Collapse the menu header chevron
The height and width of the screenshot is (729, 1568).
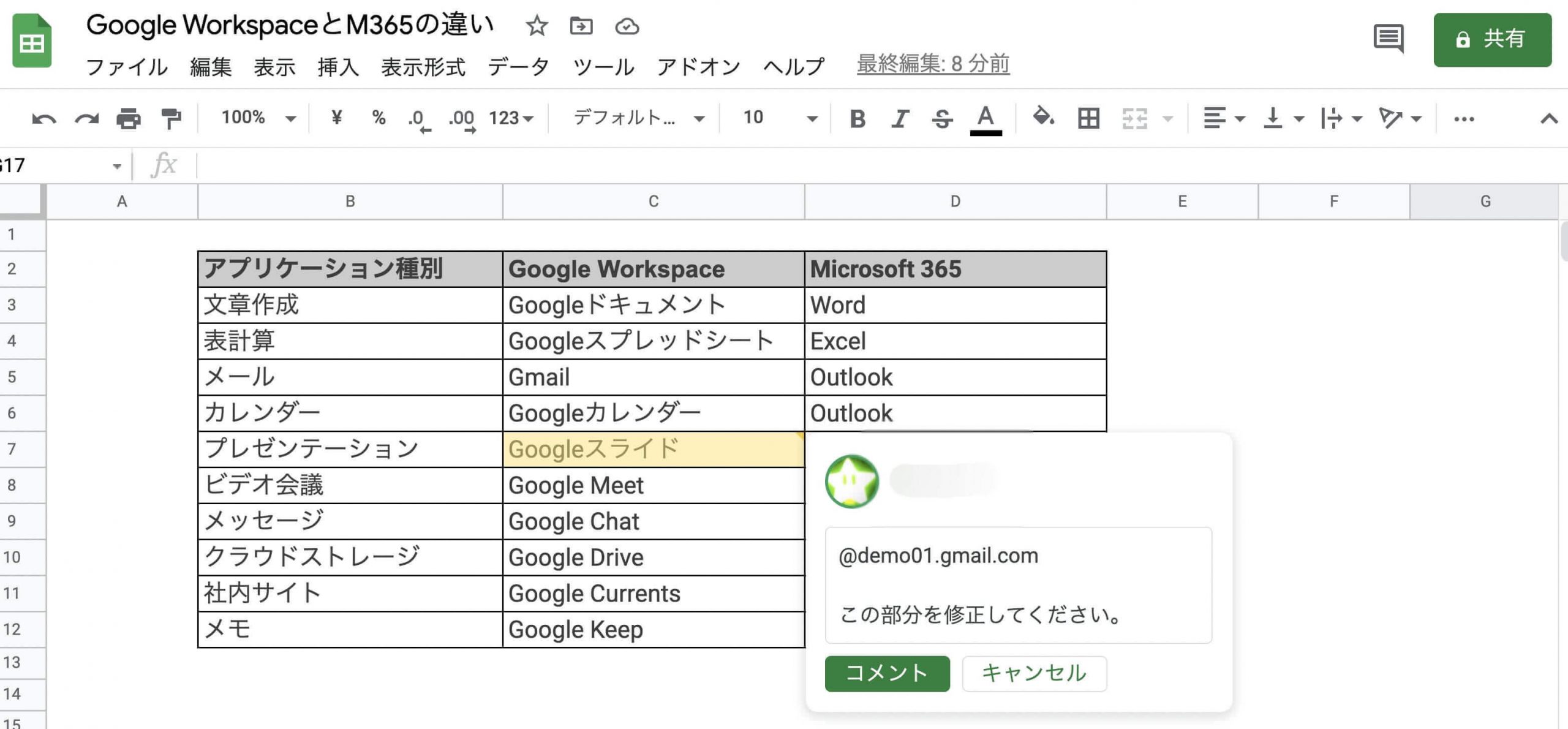(1549, 119)
